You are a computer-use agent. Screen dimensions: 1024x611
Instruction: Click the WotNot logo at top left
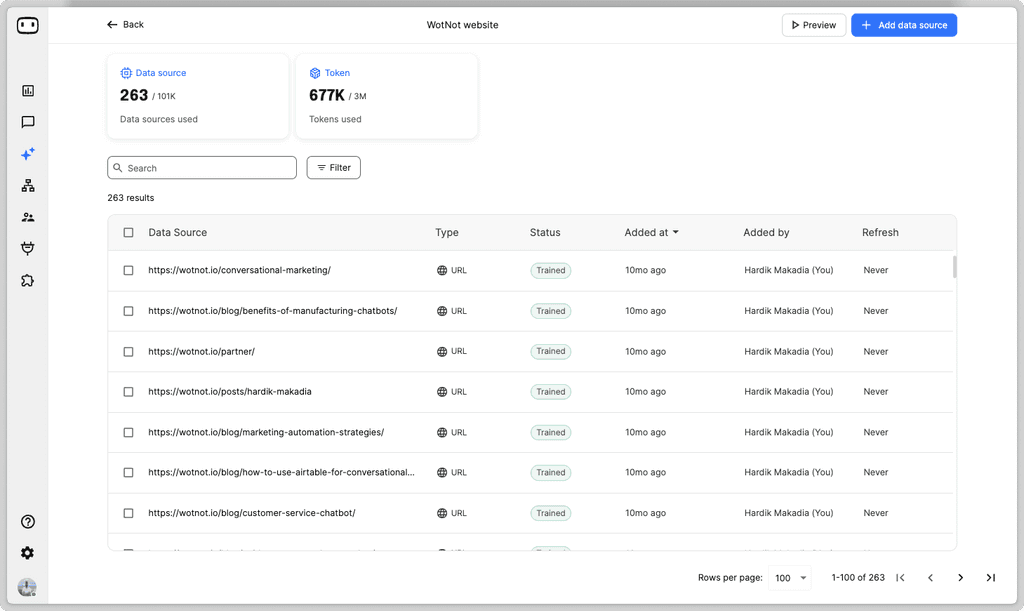[x=27, y=25]
